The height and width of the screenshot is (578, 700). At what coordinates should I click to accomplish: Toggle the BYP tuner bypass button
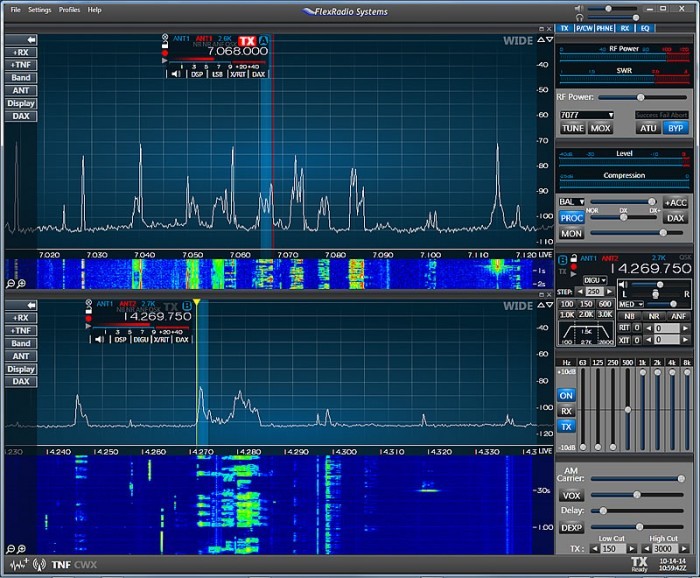coord(675,129)
